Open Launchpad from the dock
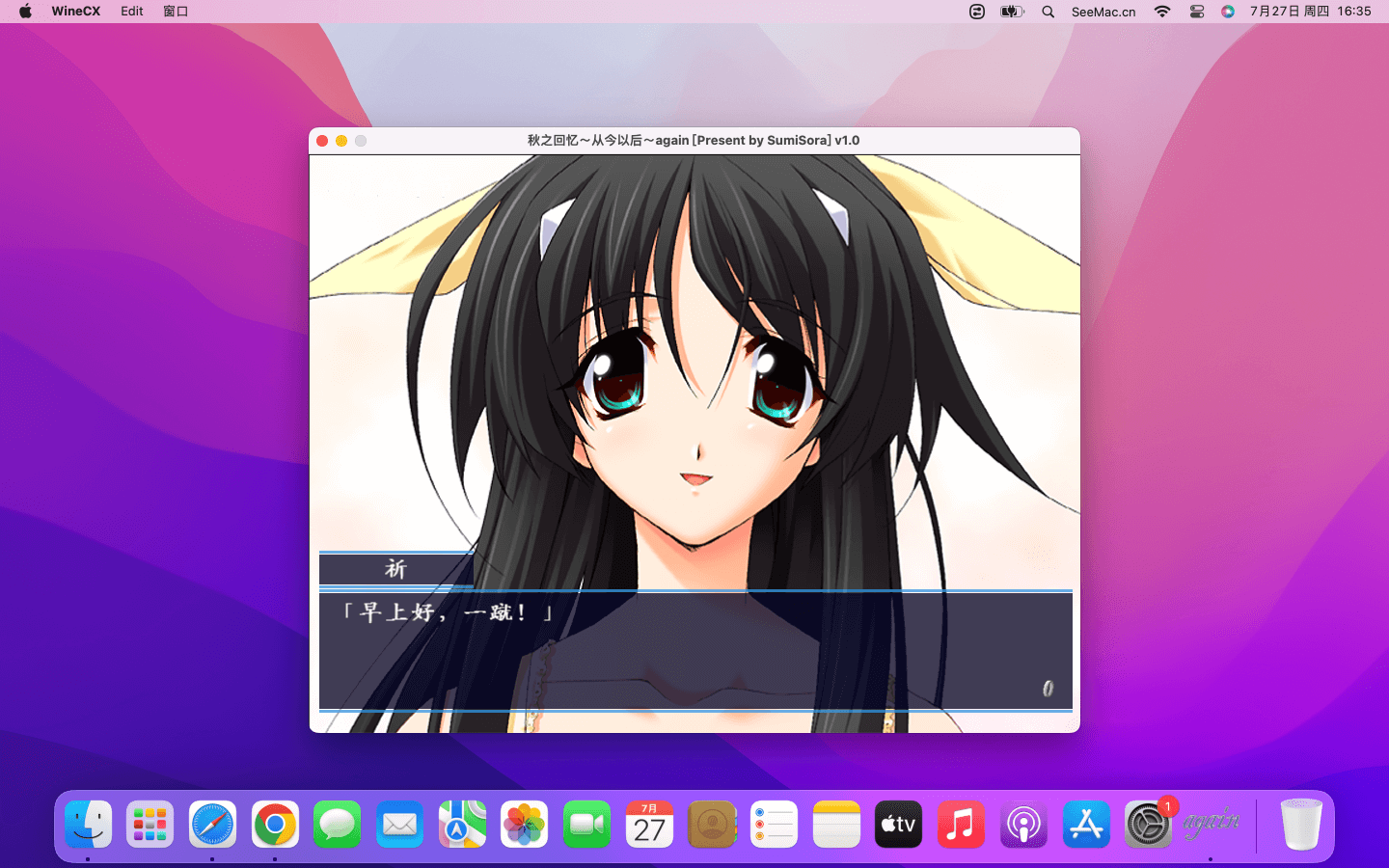1389x868 pixels. pyautogui.click(x=150, y=825)
